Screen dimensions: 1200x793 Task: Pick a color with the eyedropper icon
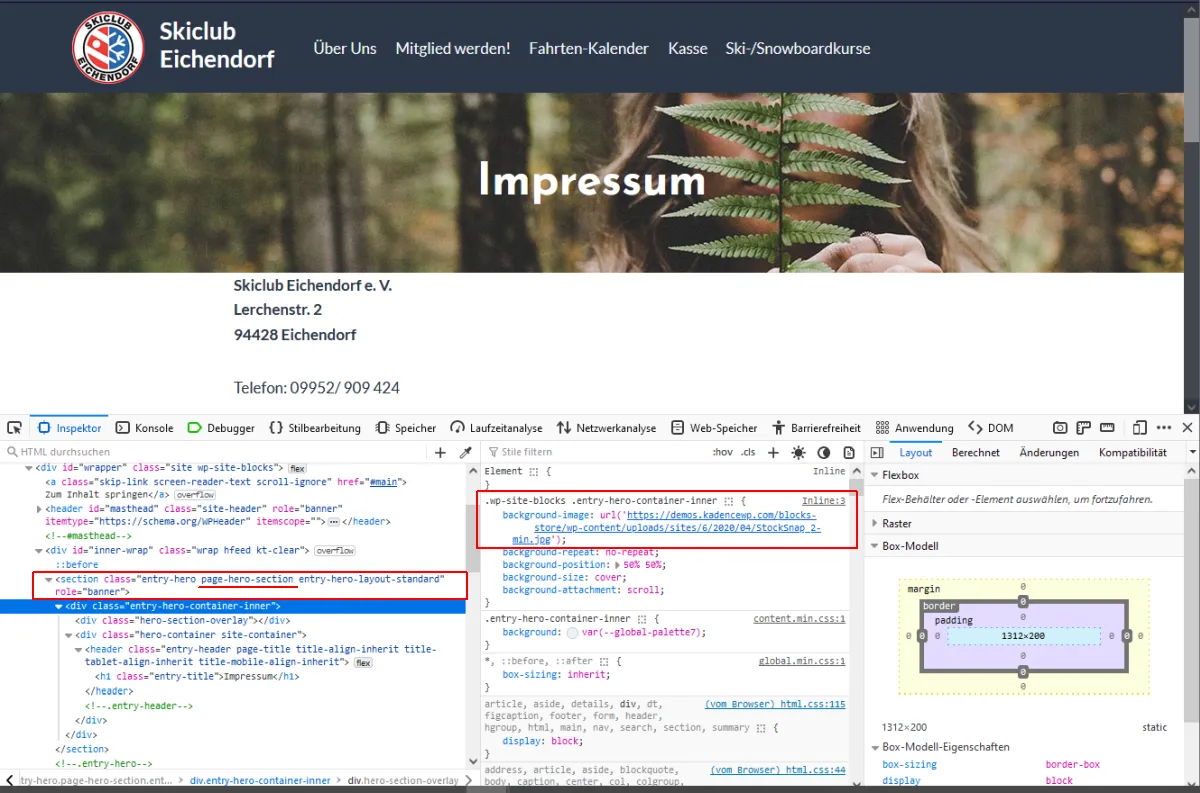(x=465, y=453)
